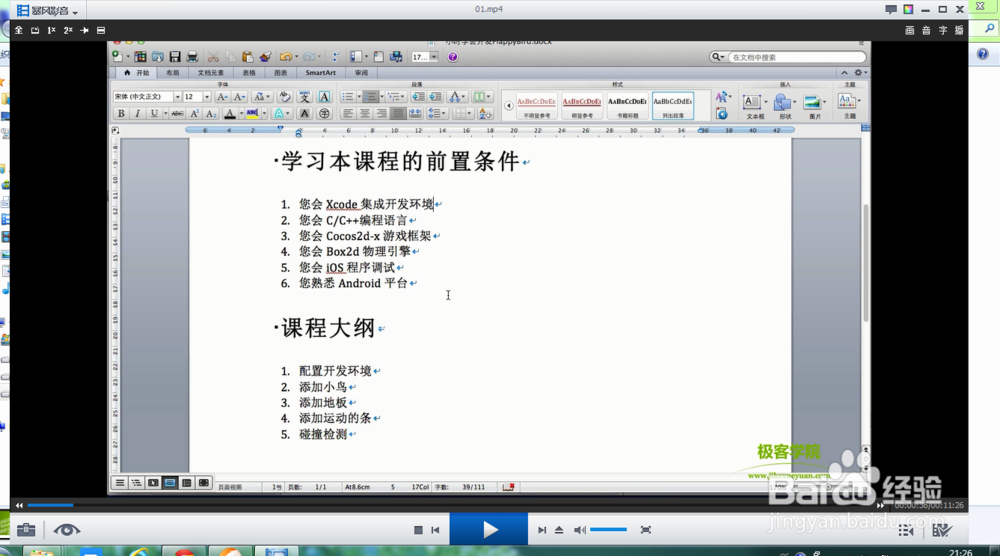Click the playlist icon in player bar
Viewport: 1000px width, 556px height.
[906, 530]
